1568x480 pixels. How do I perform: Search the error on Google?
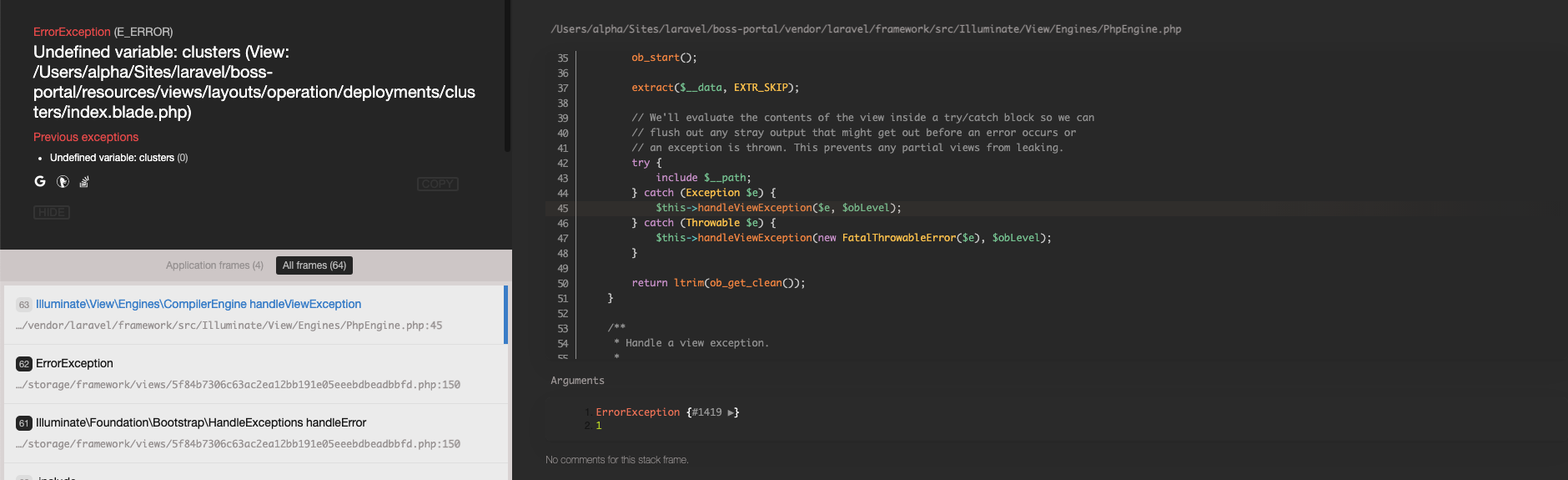[40, 181]
